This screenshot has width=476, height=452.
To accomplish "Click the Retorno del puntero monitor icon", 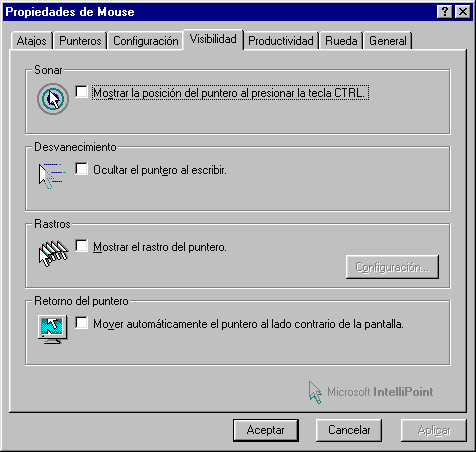I will (52, 329).
